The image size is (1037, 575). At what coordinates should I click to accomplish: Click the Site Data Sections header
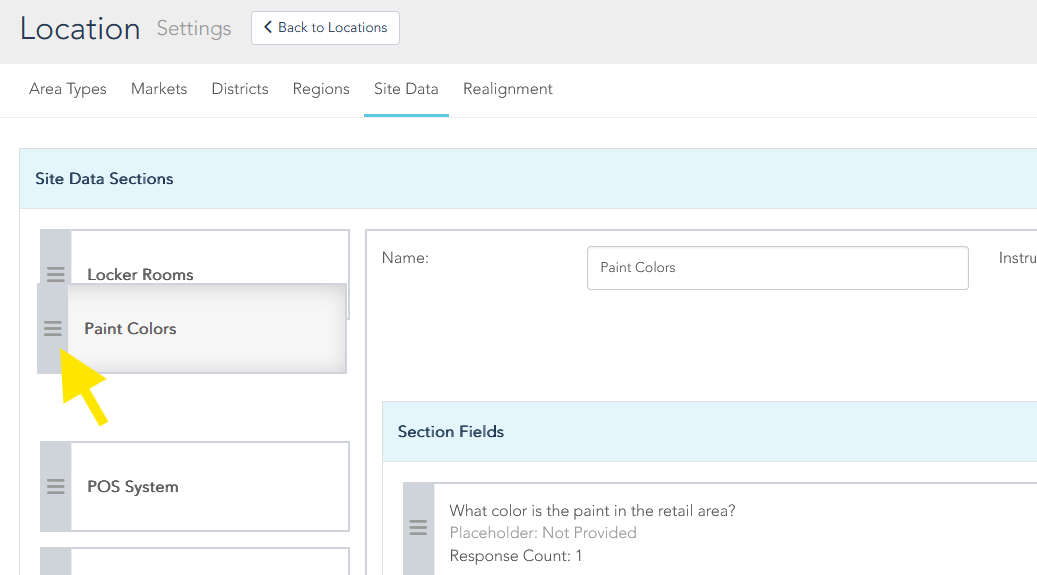coord(104,179)
